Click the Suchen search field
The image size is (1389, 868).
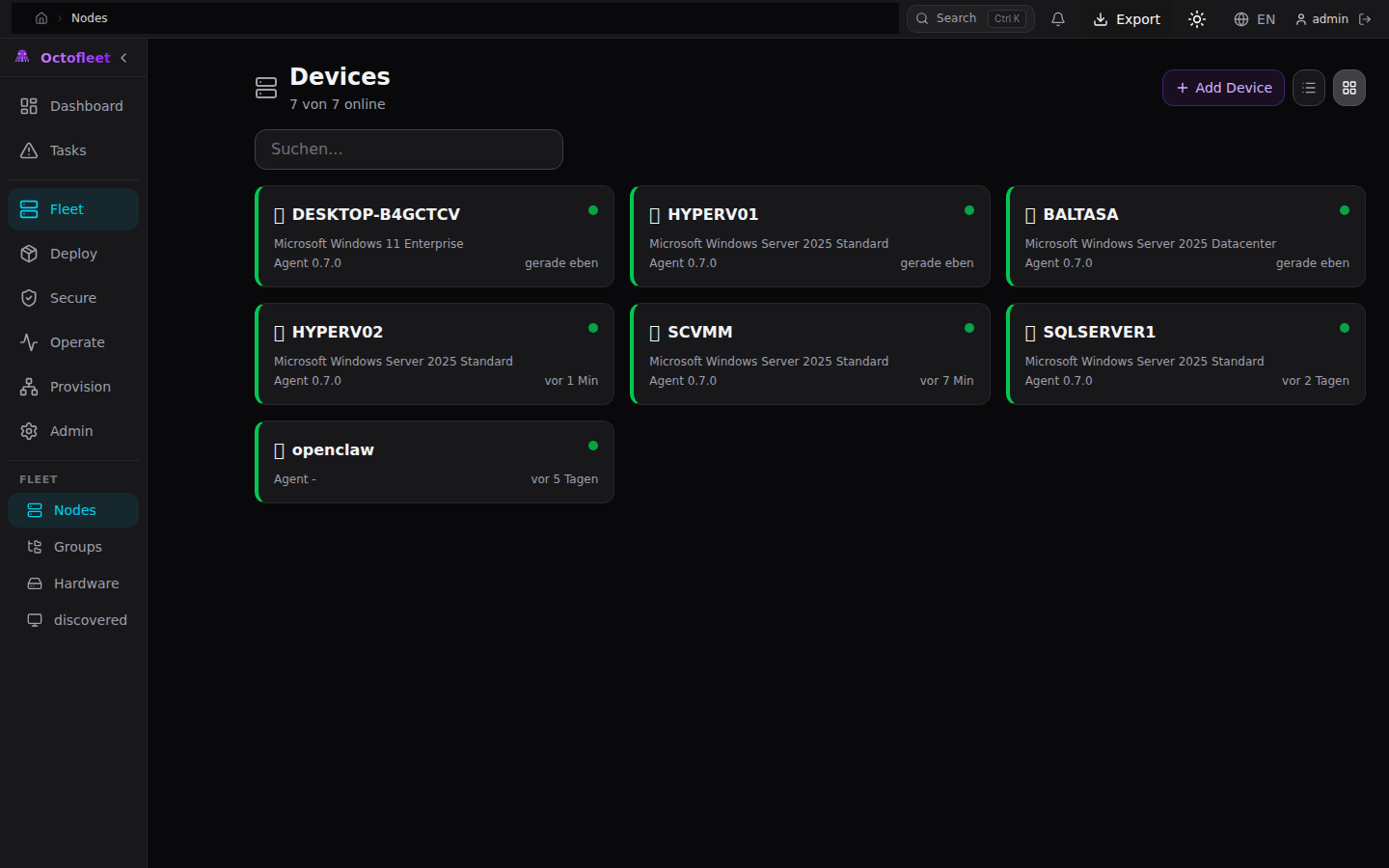[x=408, y=149]
